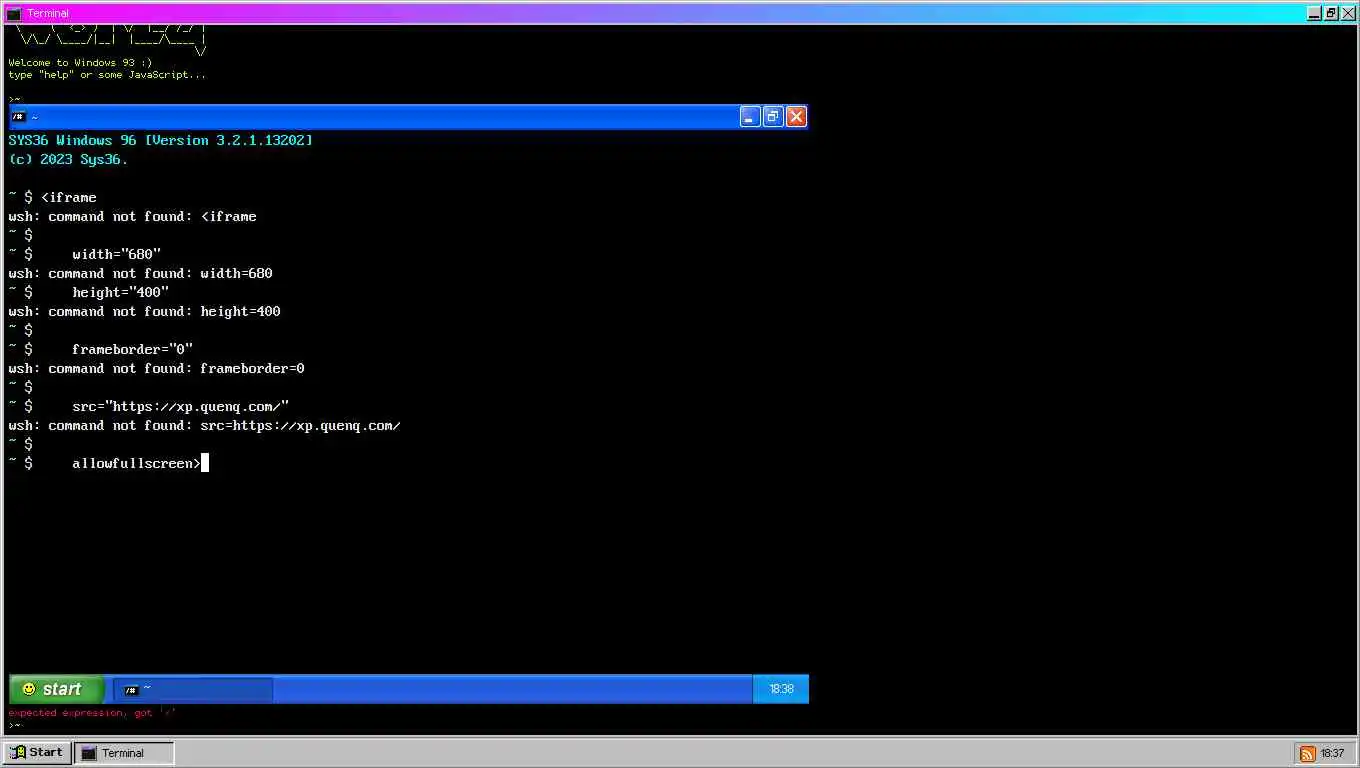The image size is (1360, 768).
Task: Click the 'type "help" or some JavaScript...' line
Action: (x=107, y=74)
